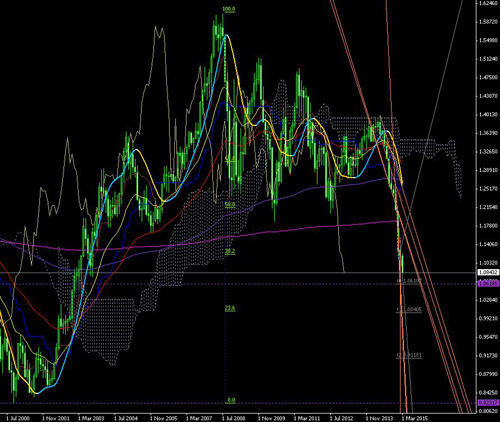Click the 0.91730 price axis label
Viewport: 500px width, 422px height.
pos(488,356)
